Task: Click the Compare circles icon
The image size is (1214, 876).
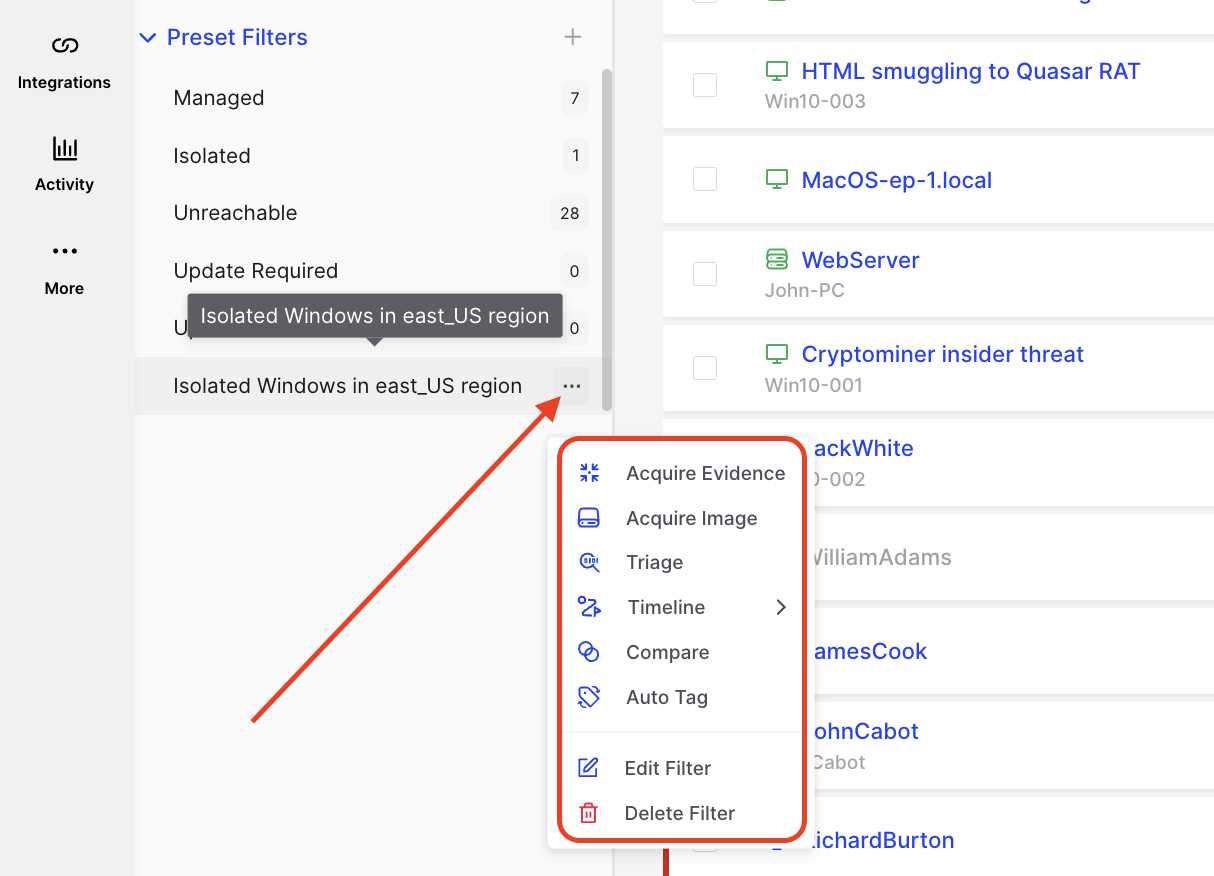Action: tap(589, 652)
